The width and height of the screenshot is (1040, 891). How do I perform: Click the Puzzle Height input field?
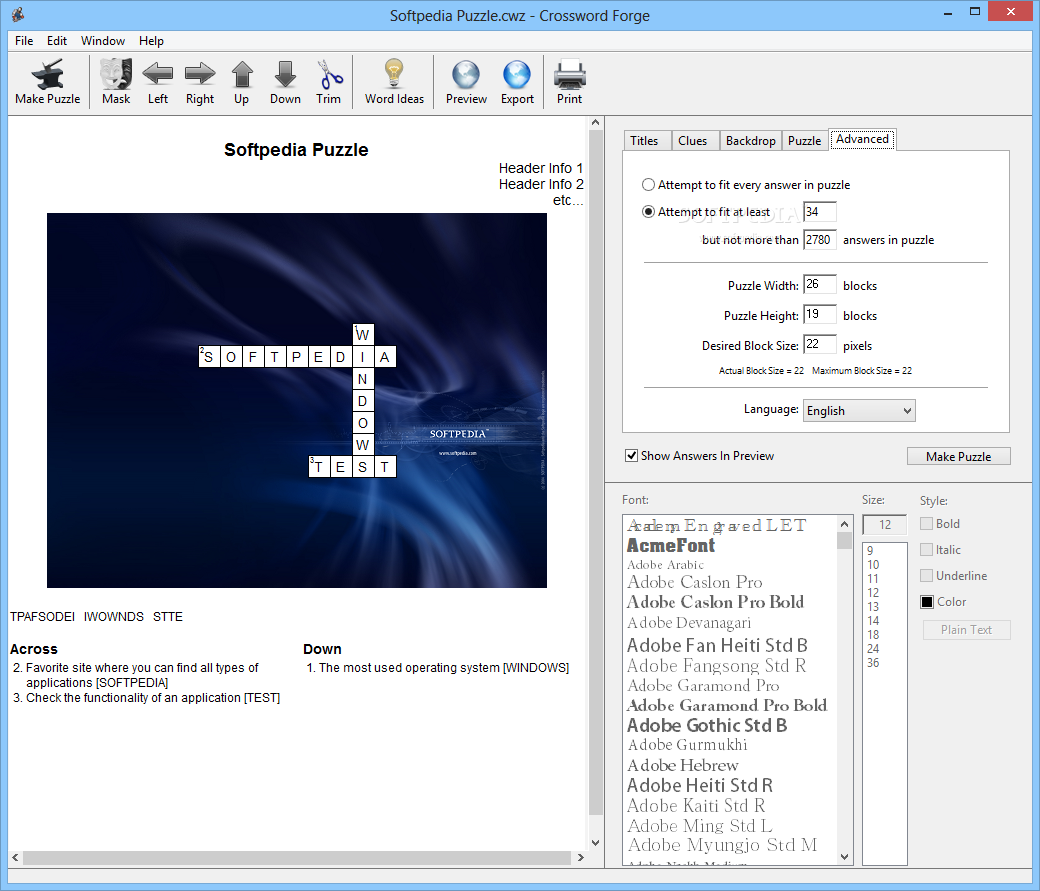[820, 314]
